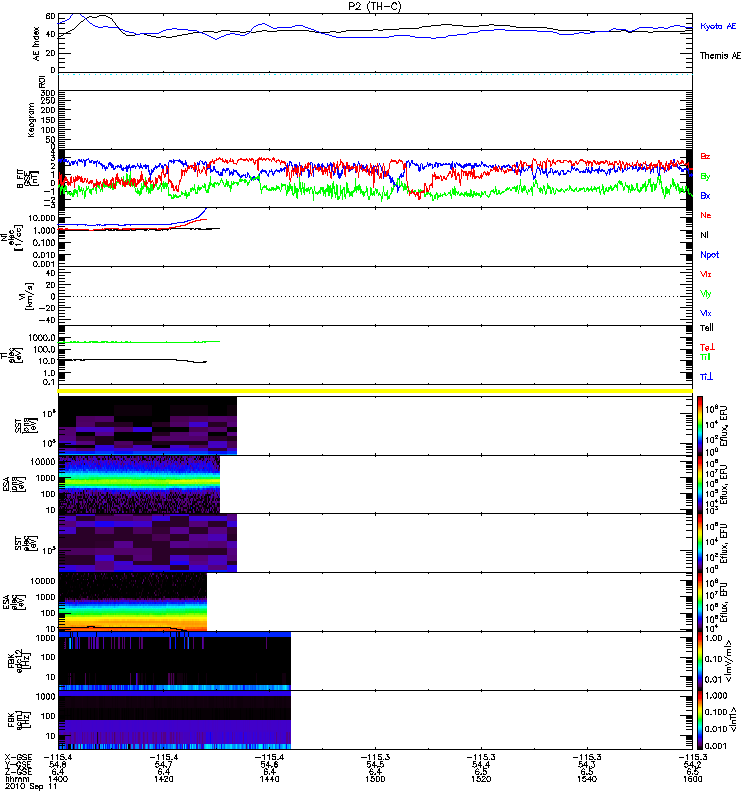The height and width of the screenshot is (800, 750).
Task: Click the blue "Ti⊥" temperature legend label
Action: point(707,377)
